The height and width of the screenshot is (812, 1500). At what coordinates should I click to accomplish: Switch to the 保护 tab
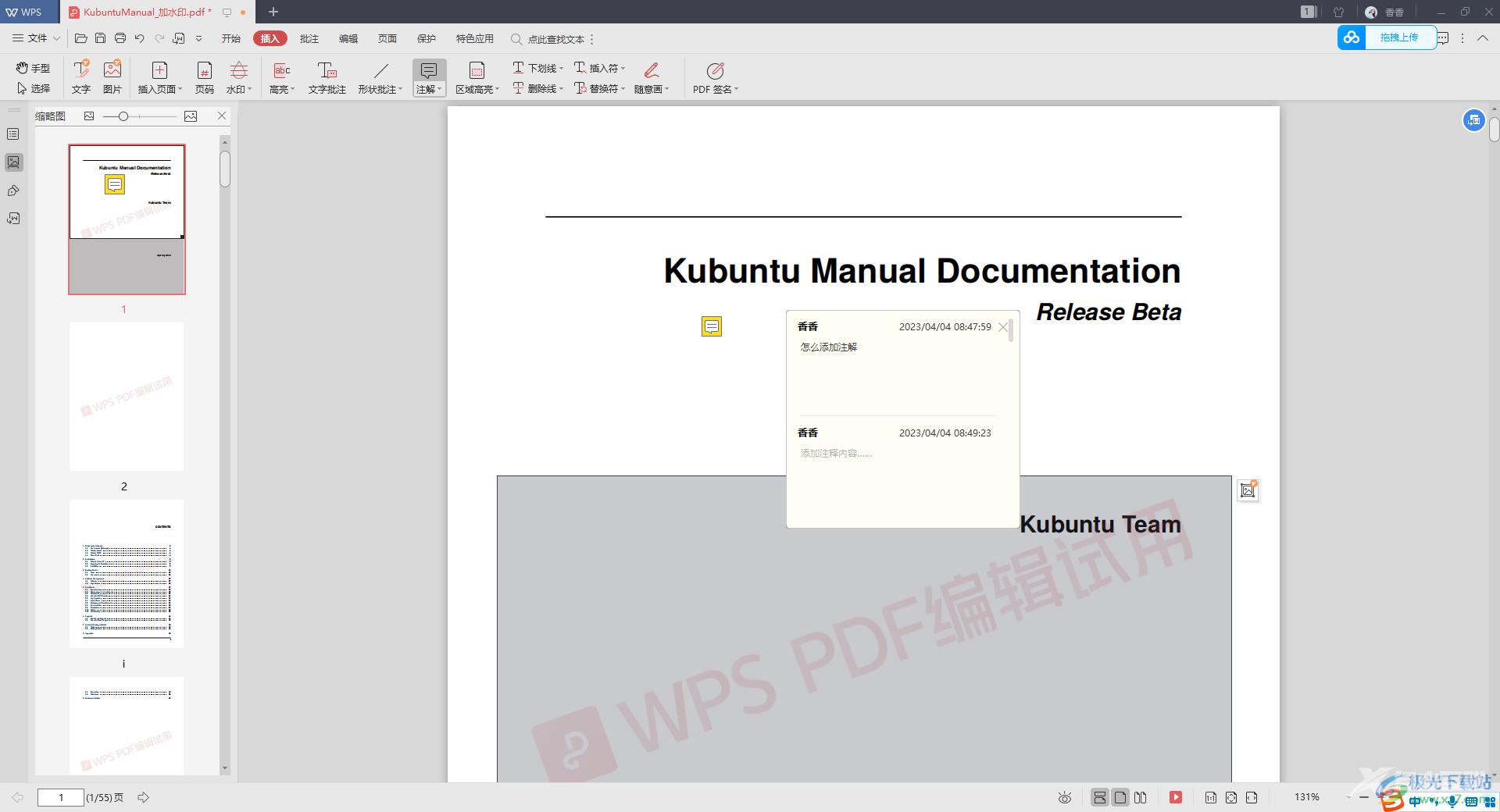point(427,38)
